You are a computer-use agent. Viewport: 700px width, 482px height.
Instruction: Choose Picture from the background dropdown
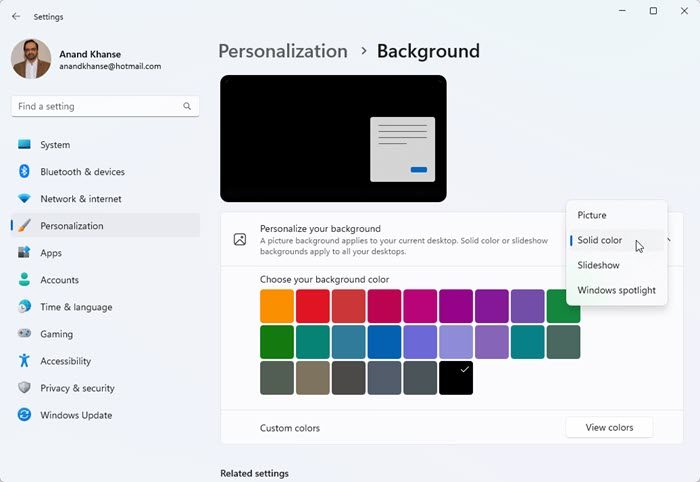617,215
